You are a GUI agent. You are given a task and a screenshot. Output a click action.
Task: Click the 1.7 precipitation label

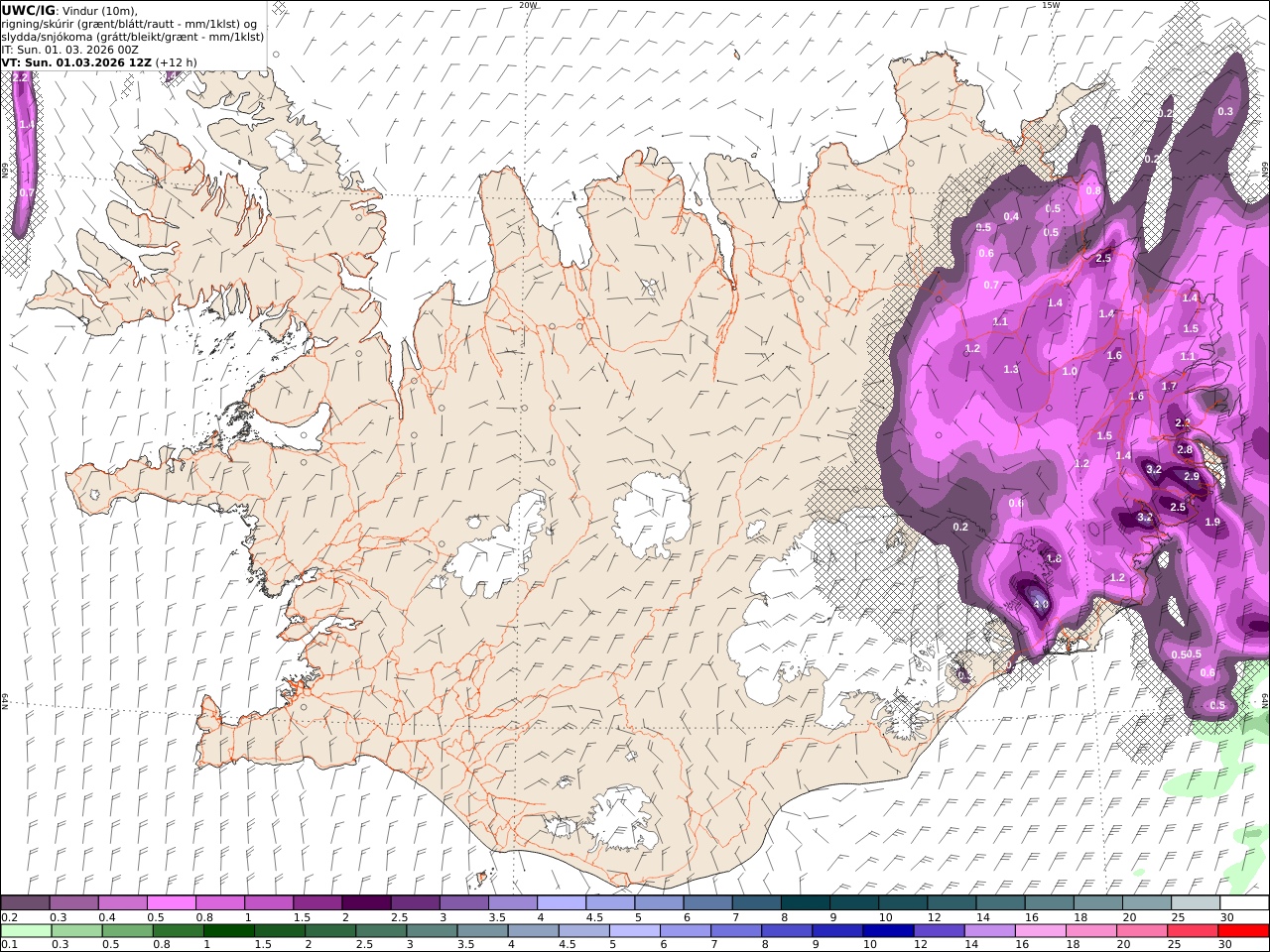[1169, 387]
